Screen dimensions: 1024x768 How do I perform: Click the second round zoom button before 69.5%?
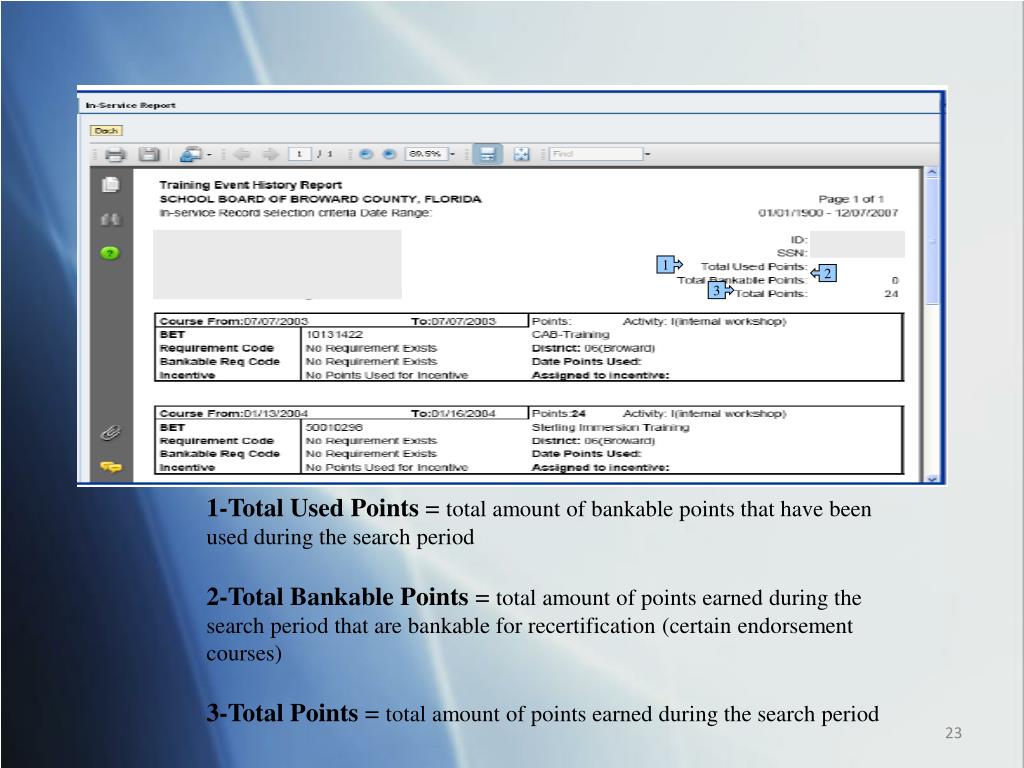[x=389, y=154]
